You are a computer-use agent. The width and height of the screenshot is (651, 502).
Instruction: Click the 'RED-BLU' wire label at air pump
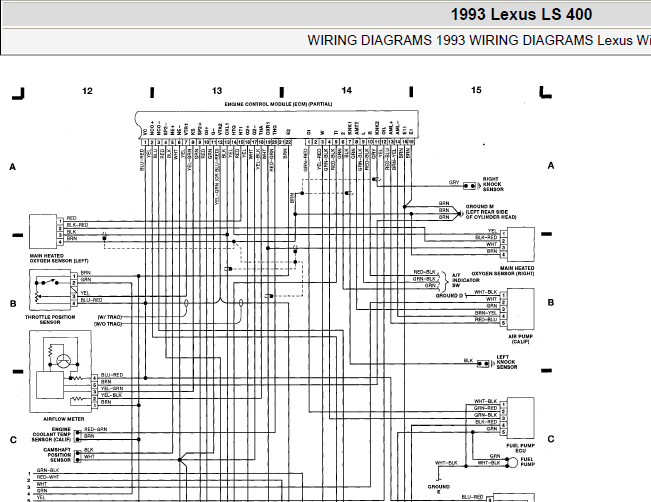(486, 319)
